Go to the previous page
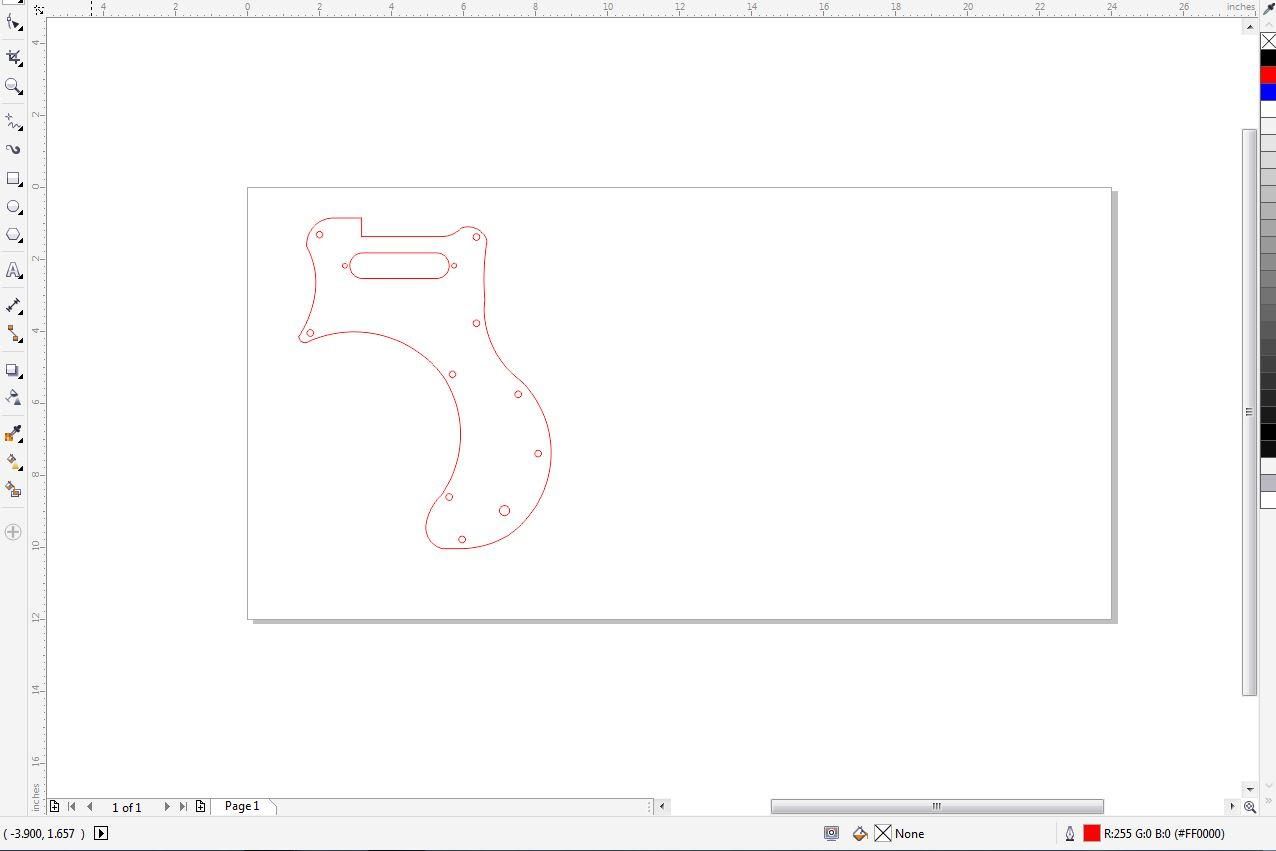 pos(90,806)
